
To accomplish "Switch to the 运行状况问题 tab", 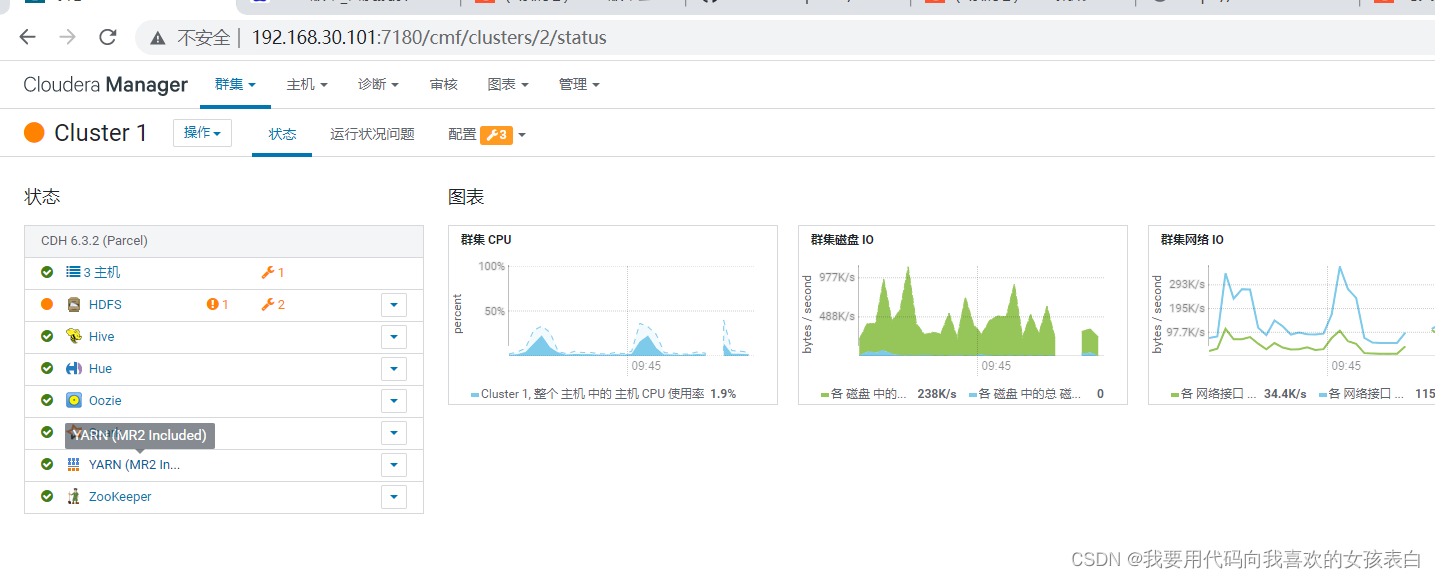I will (372, 134).
